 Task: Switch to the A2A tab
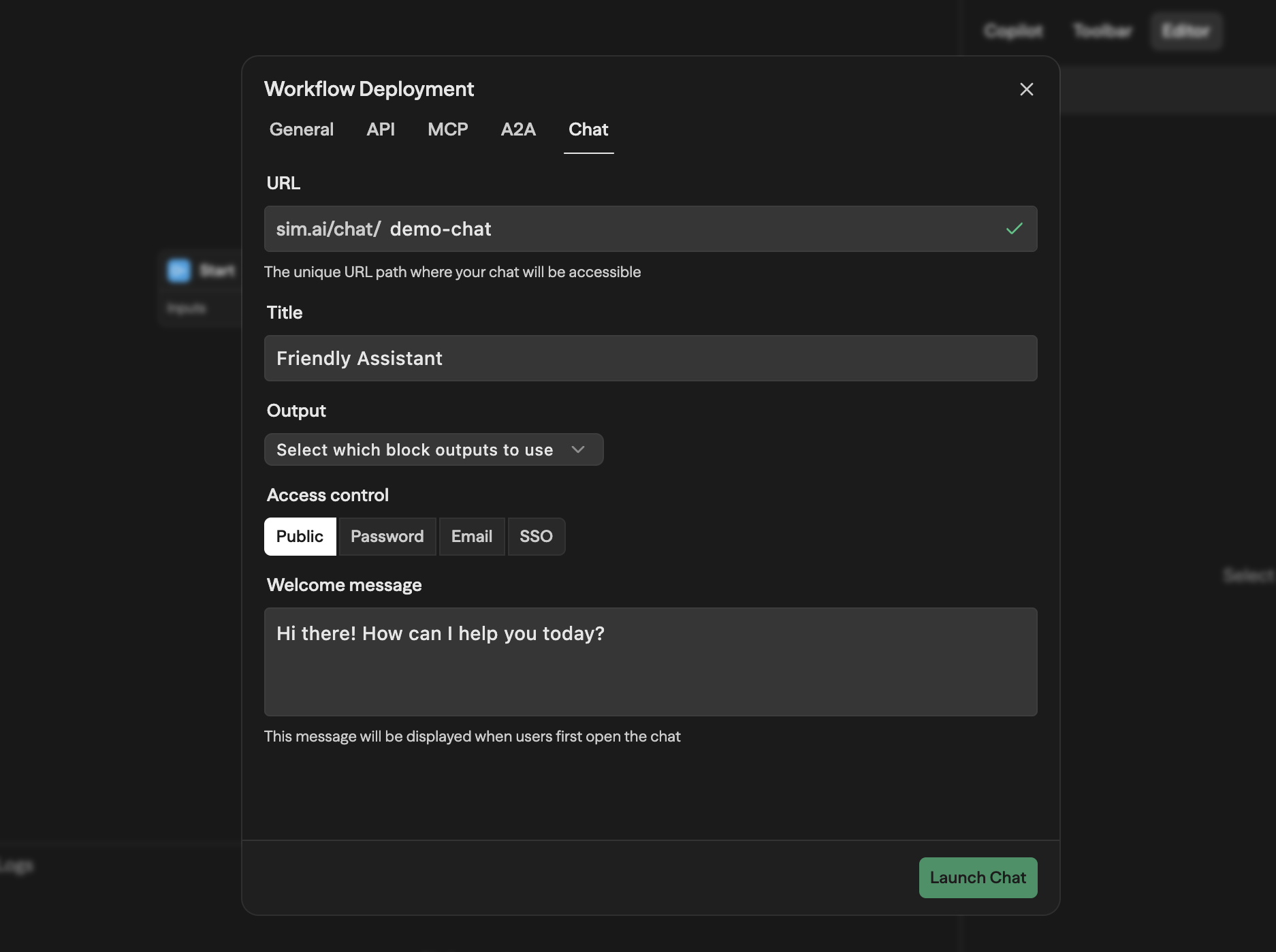[517, 129]
